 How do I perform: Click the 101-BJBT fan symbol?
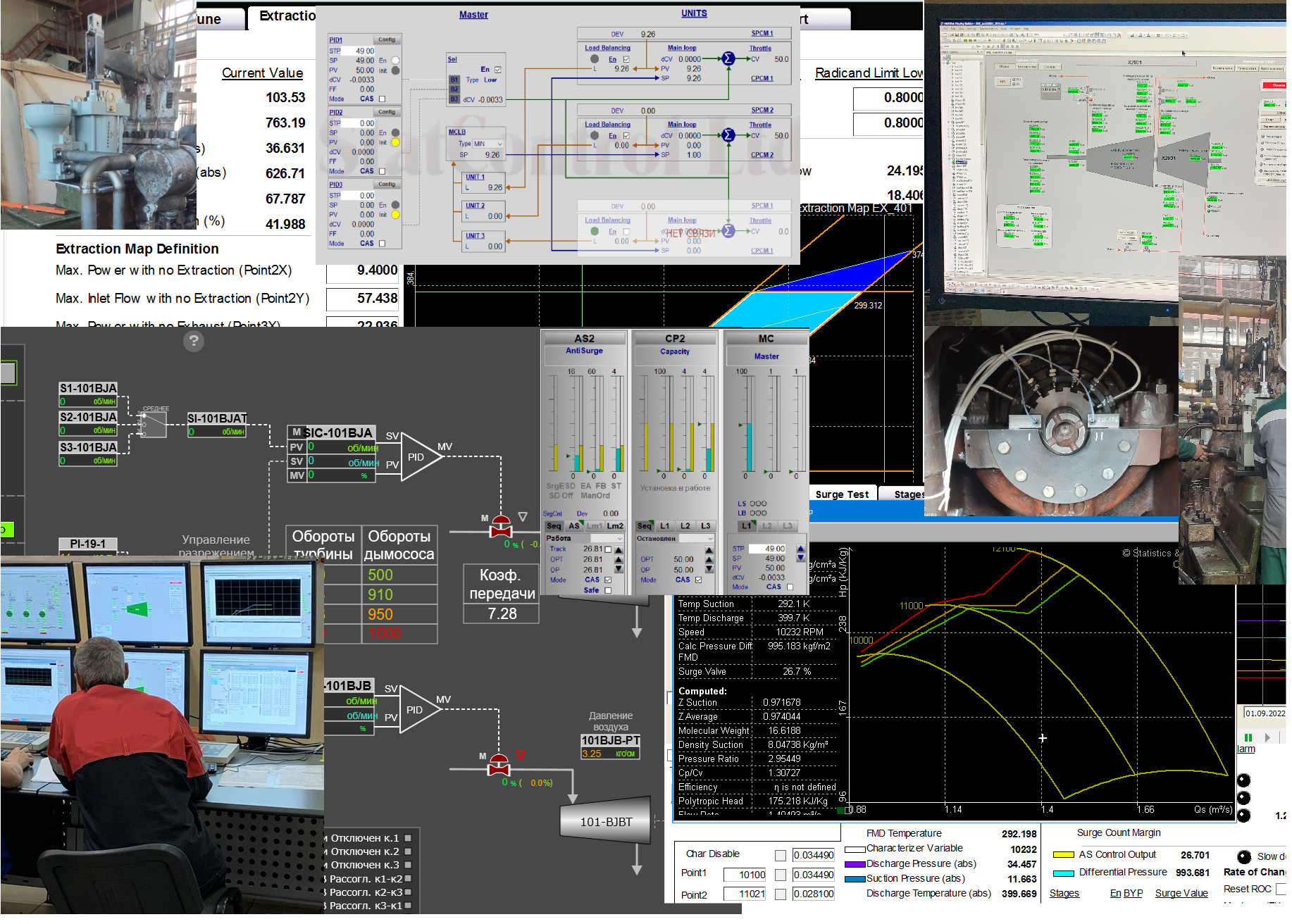pos(605,820)
